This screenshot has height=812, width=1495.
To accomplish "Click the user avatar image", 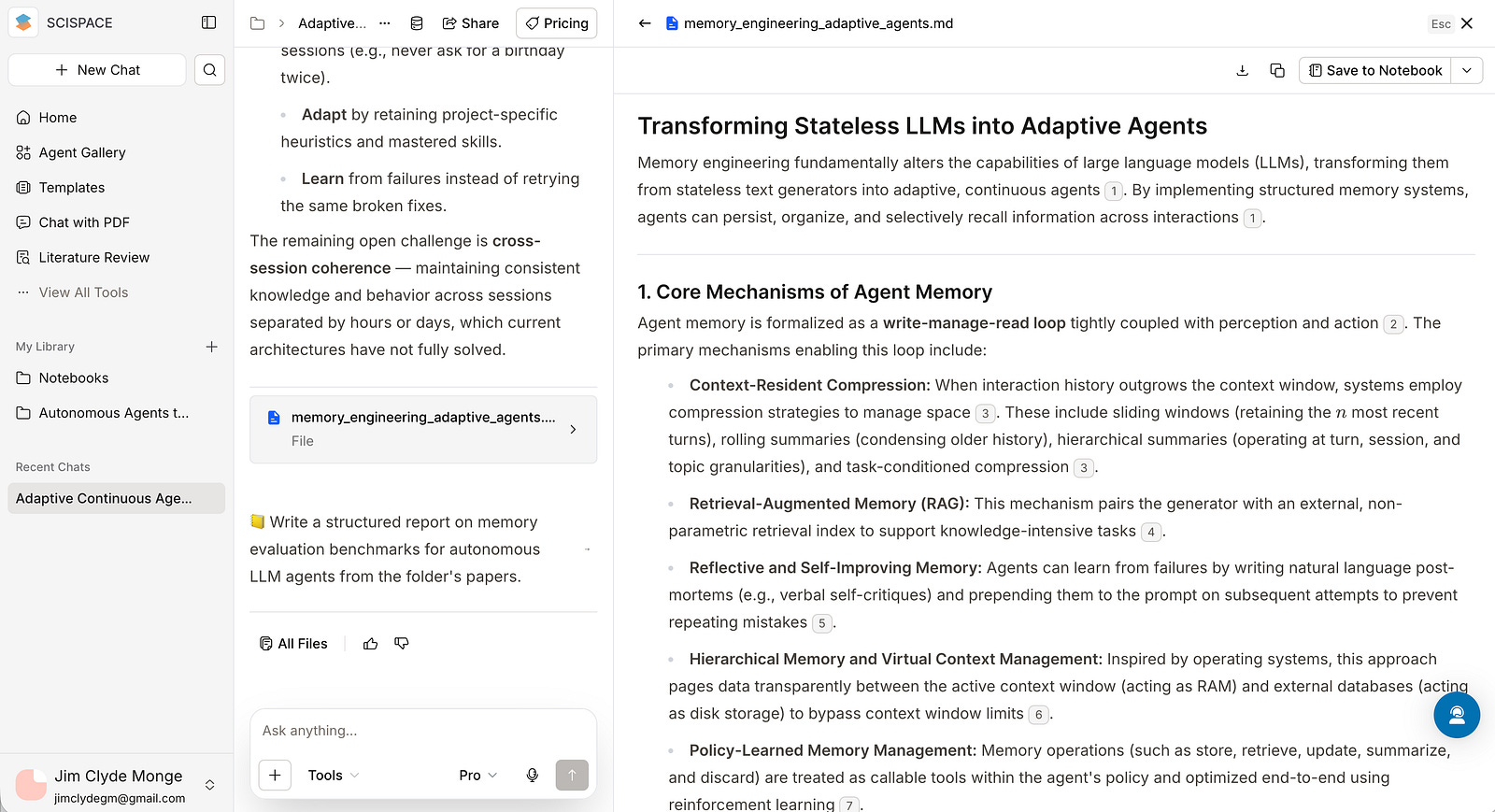I will 31,785.
